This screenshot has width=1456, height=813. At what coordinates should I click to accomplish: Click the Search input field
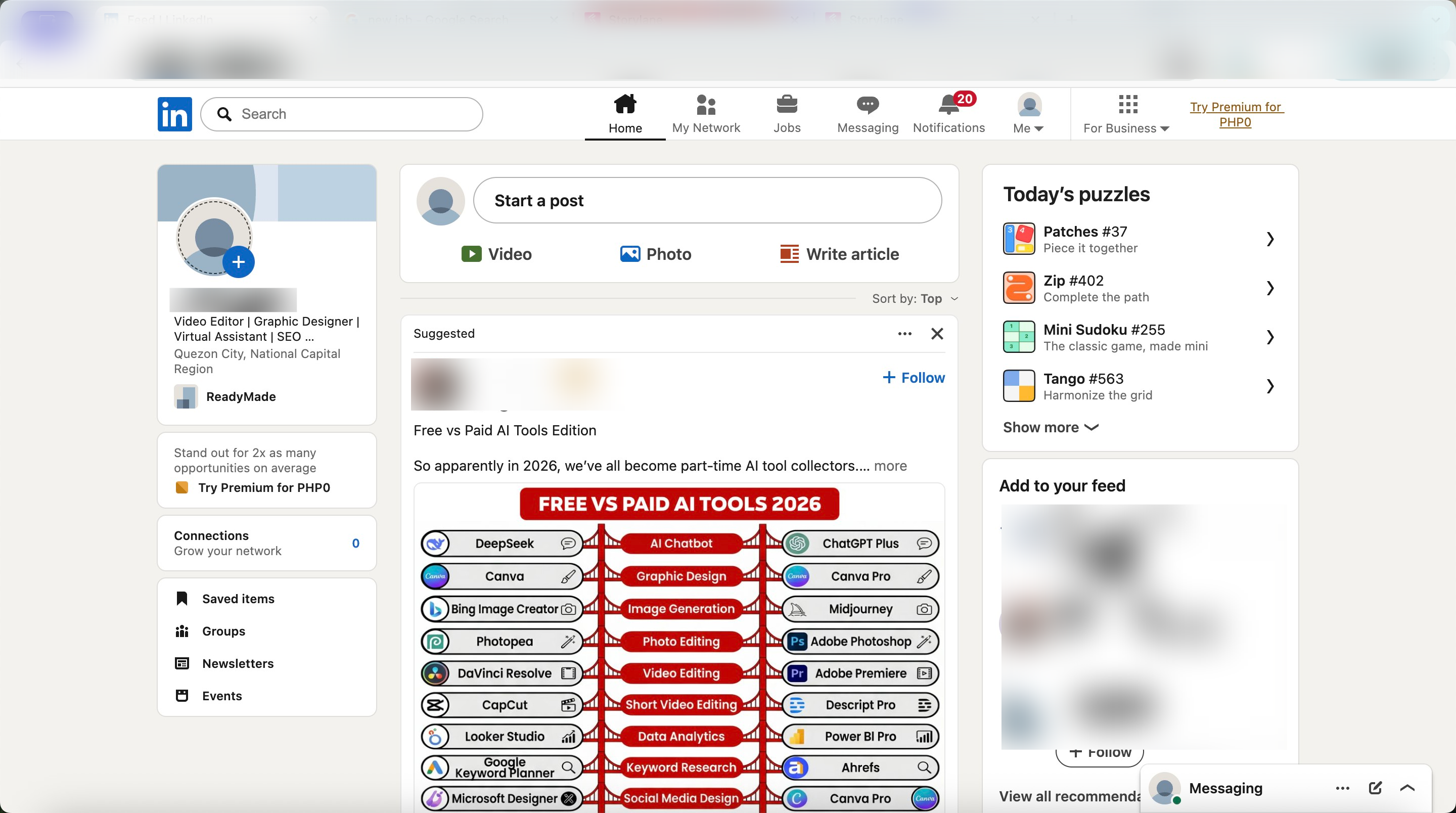tap(341, 114)
